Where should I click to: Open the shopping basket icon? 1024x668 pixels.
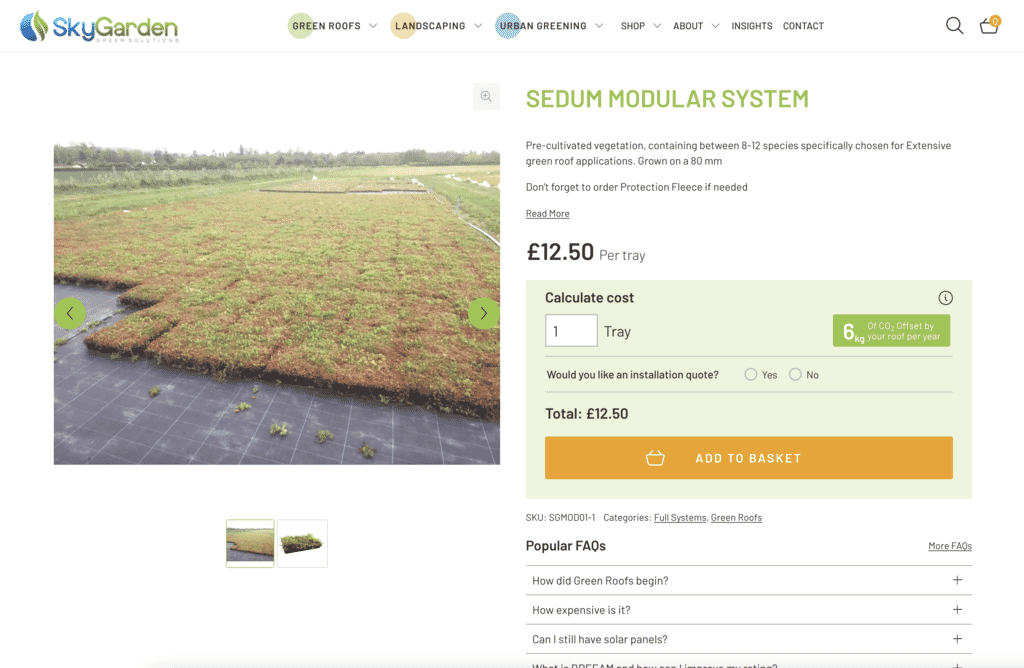click(x=989, y=25)
